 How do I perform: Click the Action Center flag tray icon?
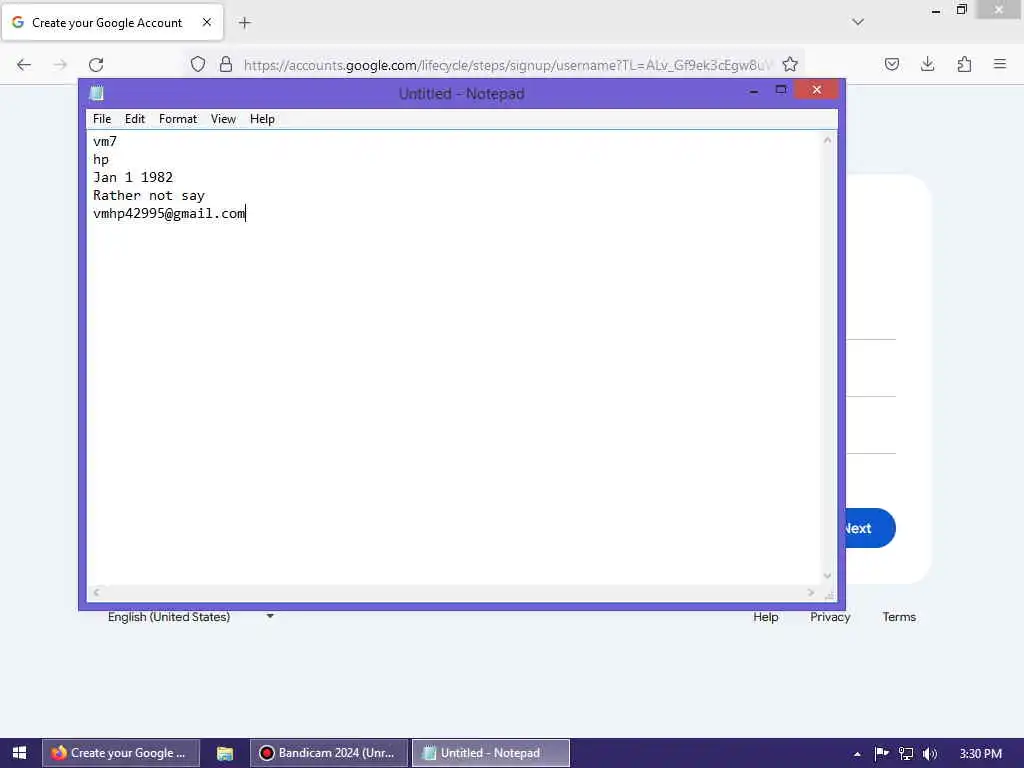tap(881, 753)
